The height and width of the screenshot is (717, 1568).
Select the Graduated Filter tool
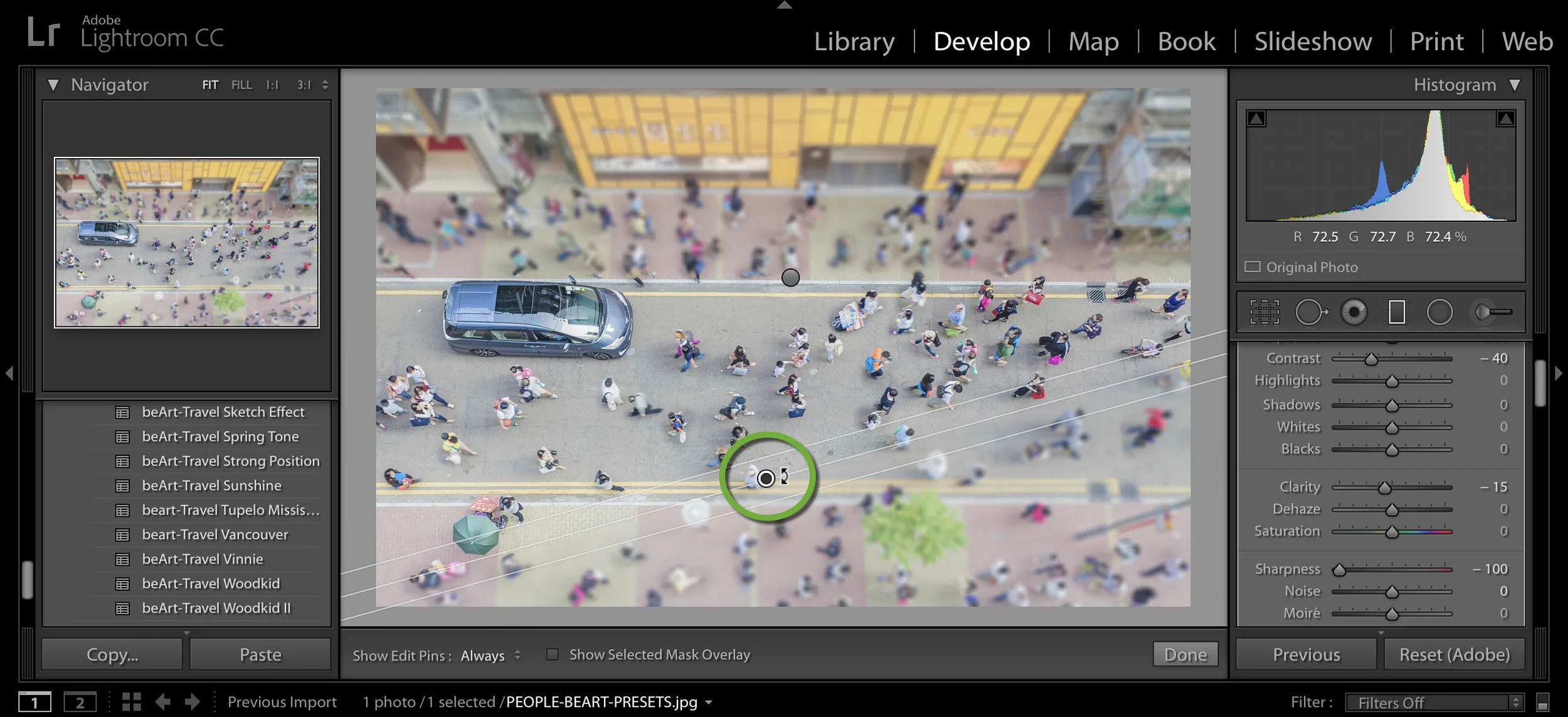tap(1397, 312)
